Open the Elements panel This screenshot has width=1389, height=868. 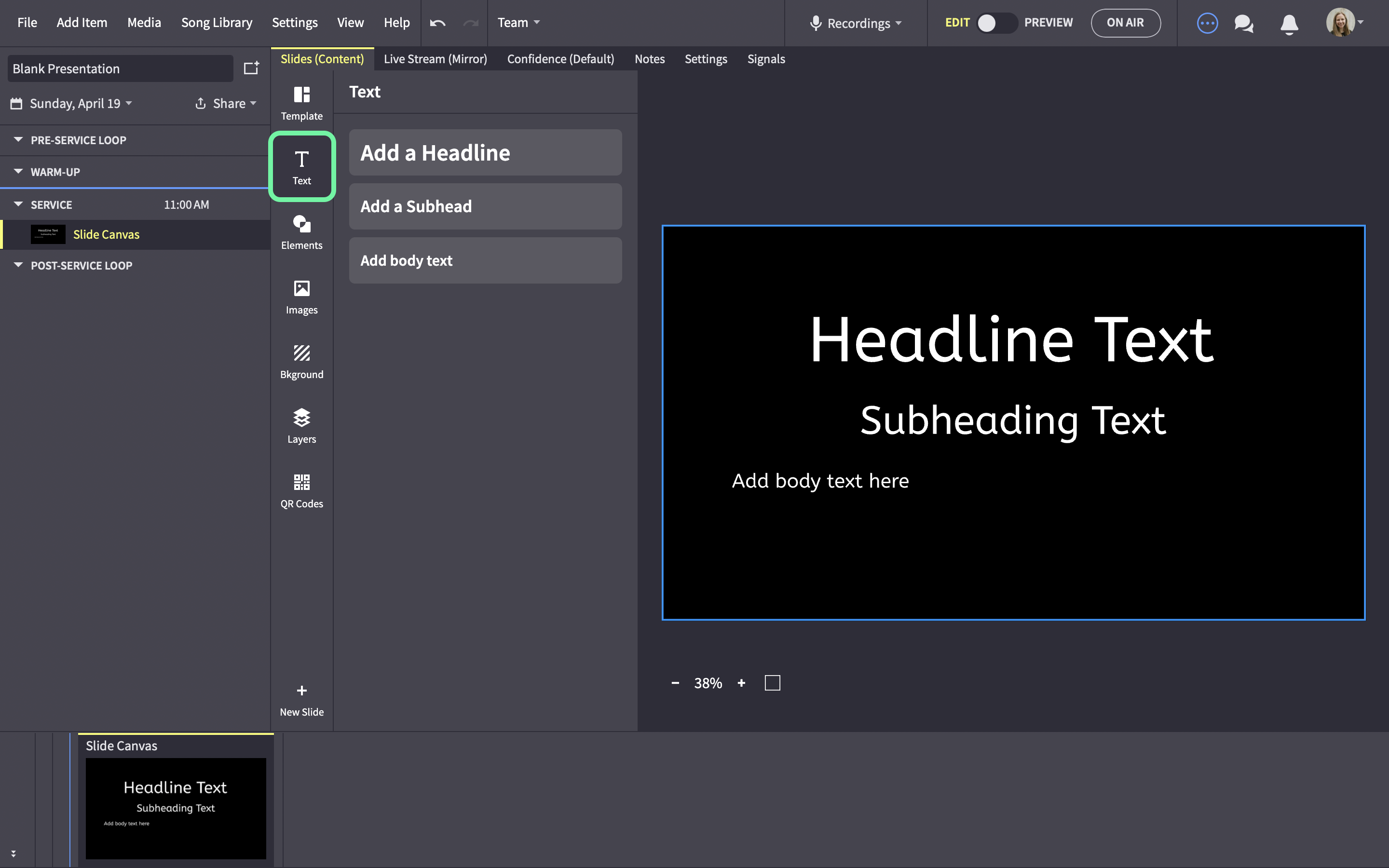[301, 232]
